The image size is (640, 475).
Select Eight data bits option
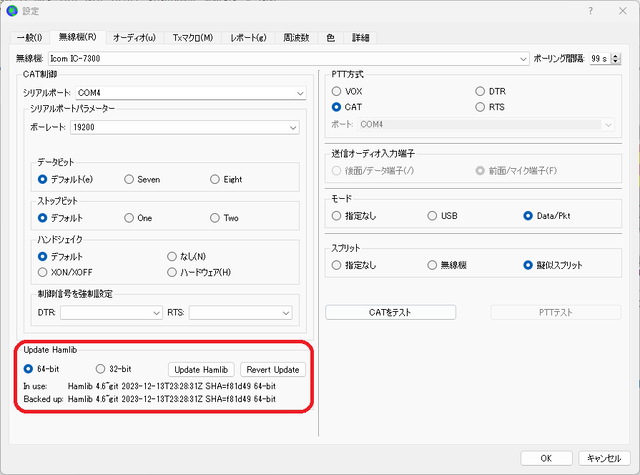215,179
